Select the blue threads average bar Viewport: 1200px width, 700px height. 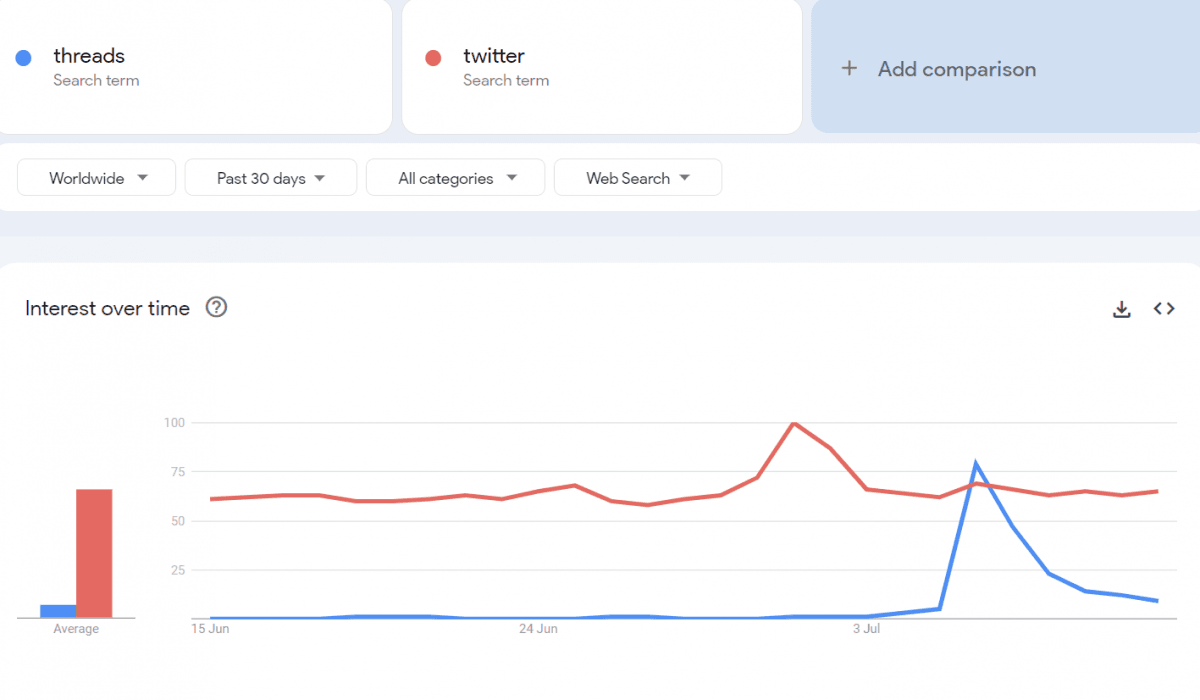(58, 611)
